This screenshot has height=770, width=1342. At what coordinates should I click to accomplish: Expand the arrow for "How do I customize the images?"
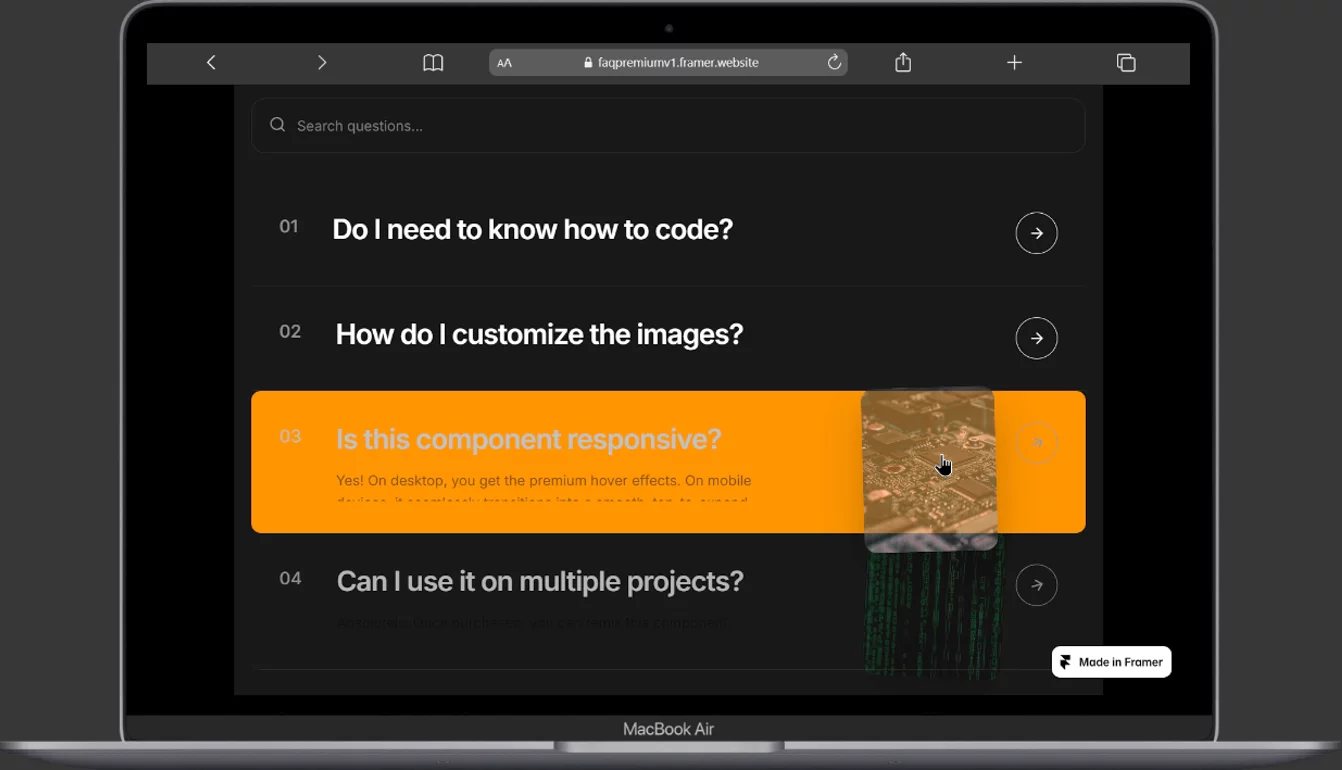coord(1037,338)
